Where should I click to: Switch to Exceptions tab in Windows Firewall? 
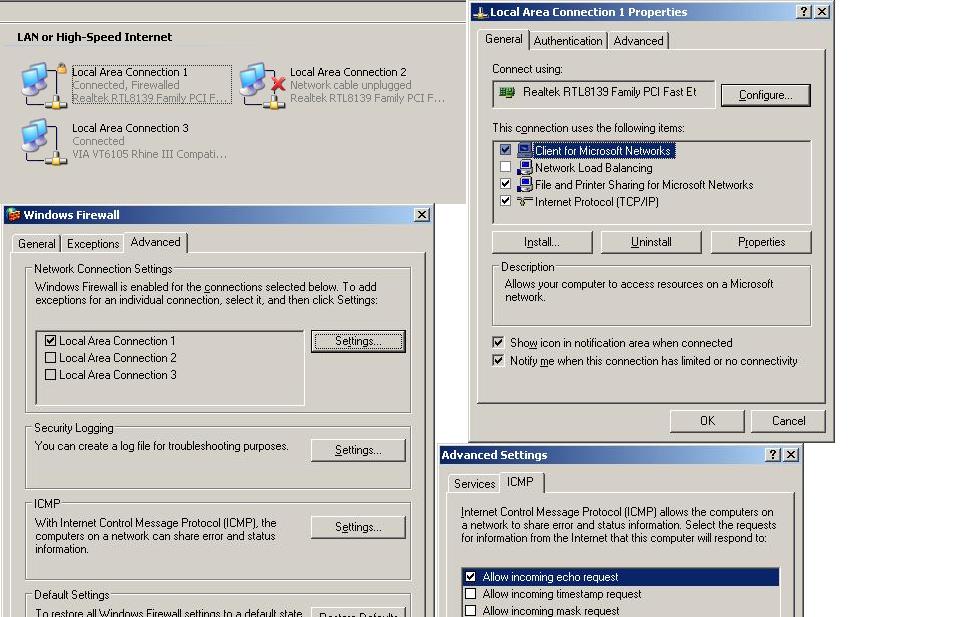point(93,244)
